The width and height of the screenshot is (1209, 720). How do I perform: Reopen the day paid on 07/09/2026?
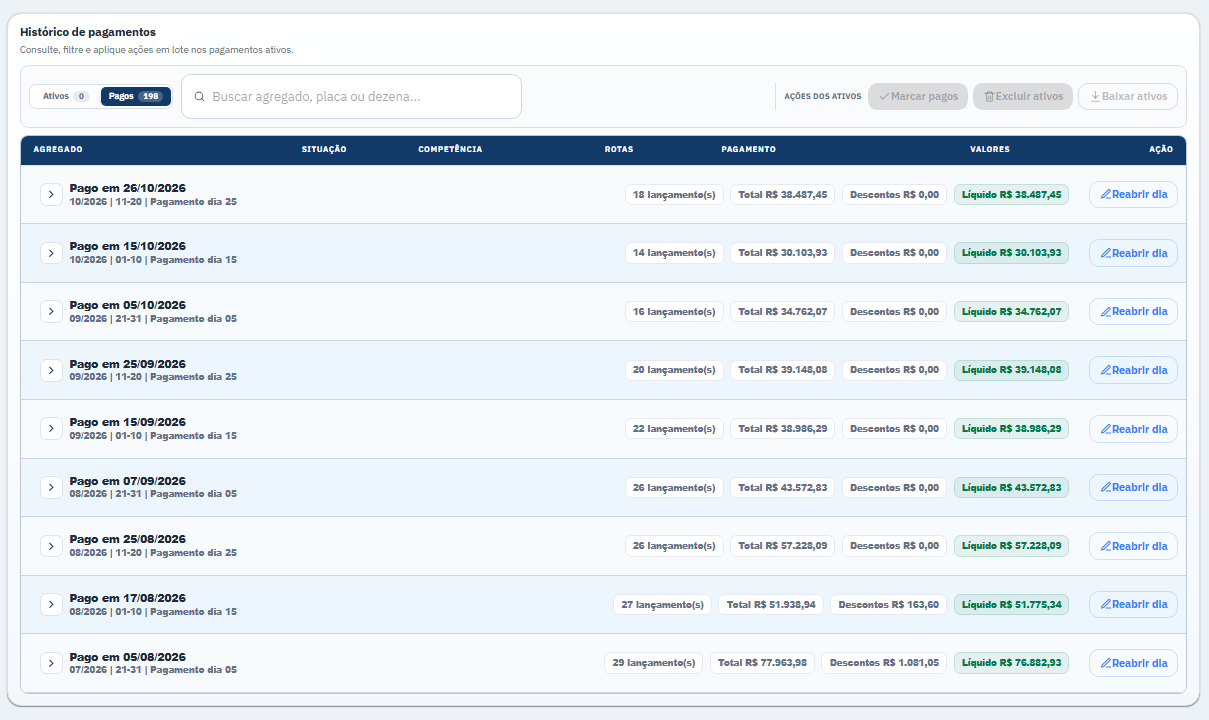pyautogui.click(x=1133, y=487)
